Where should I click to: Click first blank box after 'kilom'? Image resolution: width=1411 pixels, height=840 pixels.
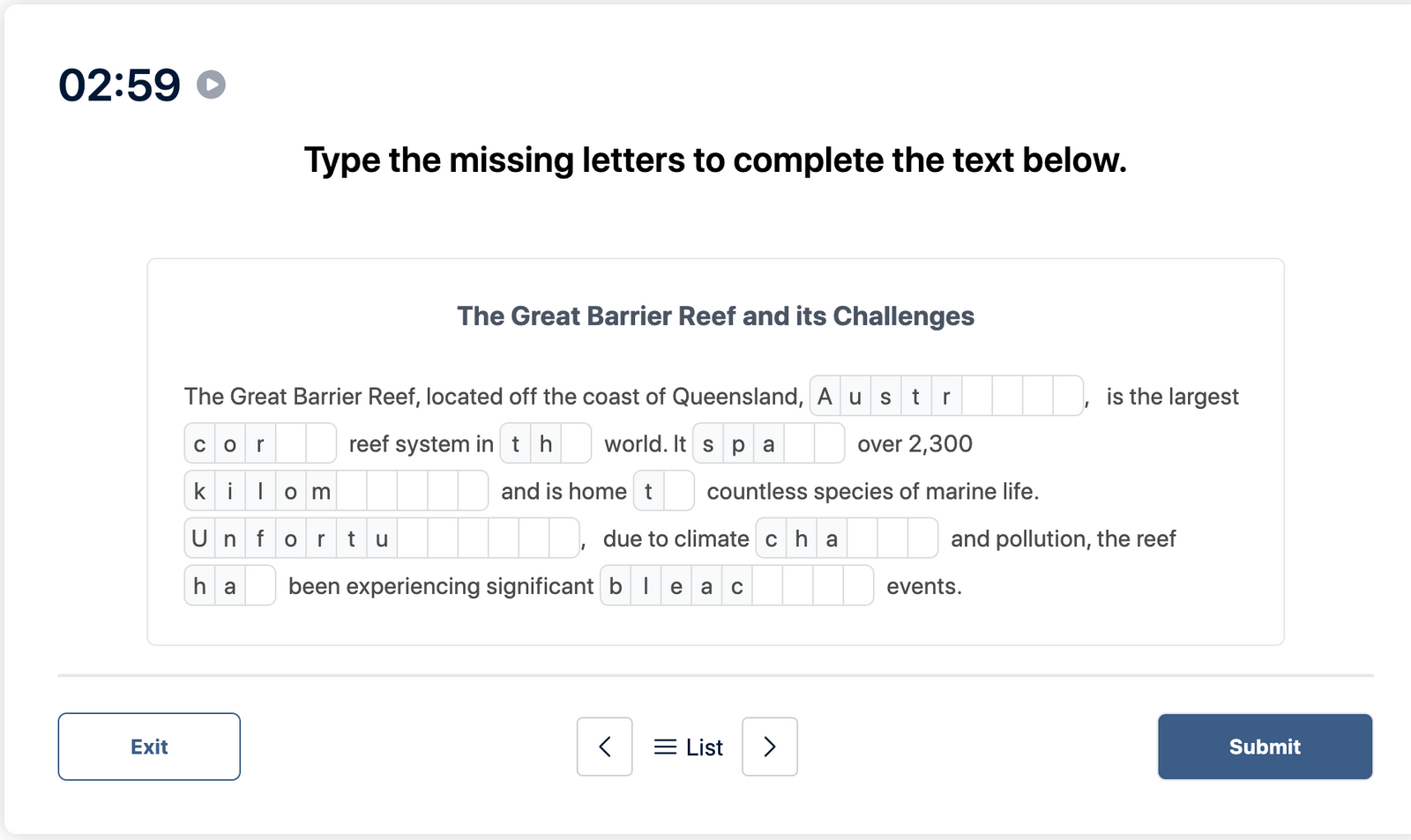[x=352, y=492]
